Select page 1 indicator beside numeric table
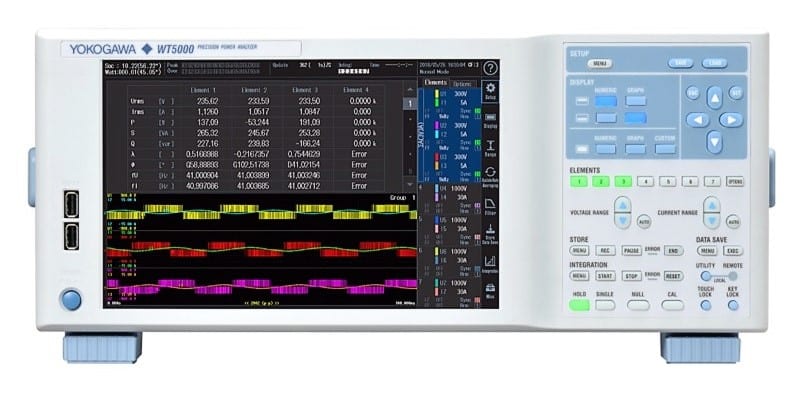Viewport: 800px width, 395px height. [x=410, y=104]
